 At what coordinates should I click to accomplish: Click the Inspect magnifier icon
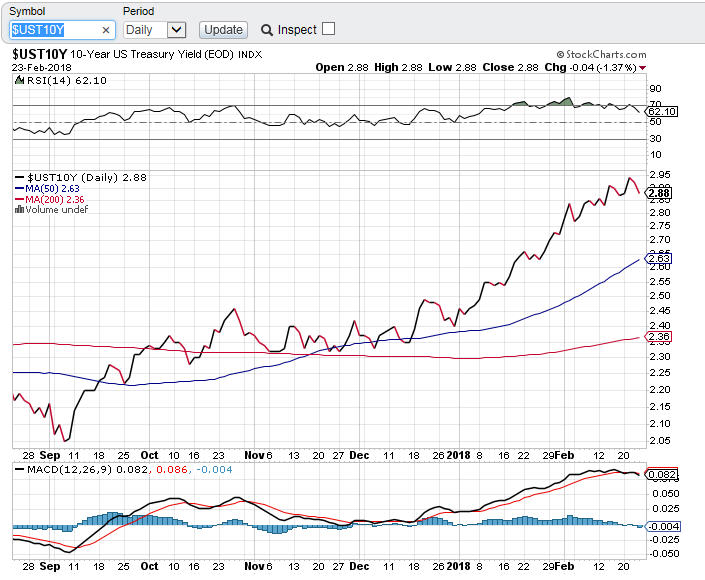click(x=267, y=30)
